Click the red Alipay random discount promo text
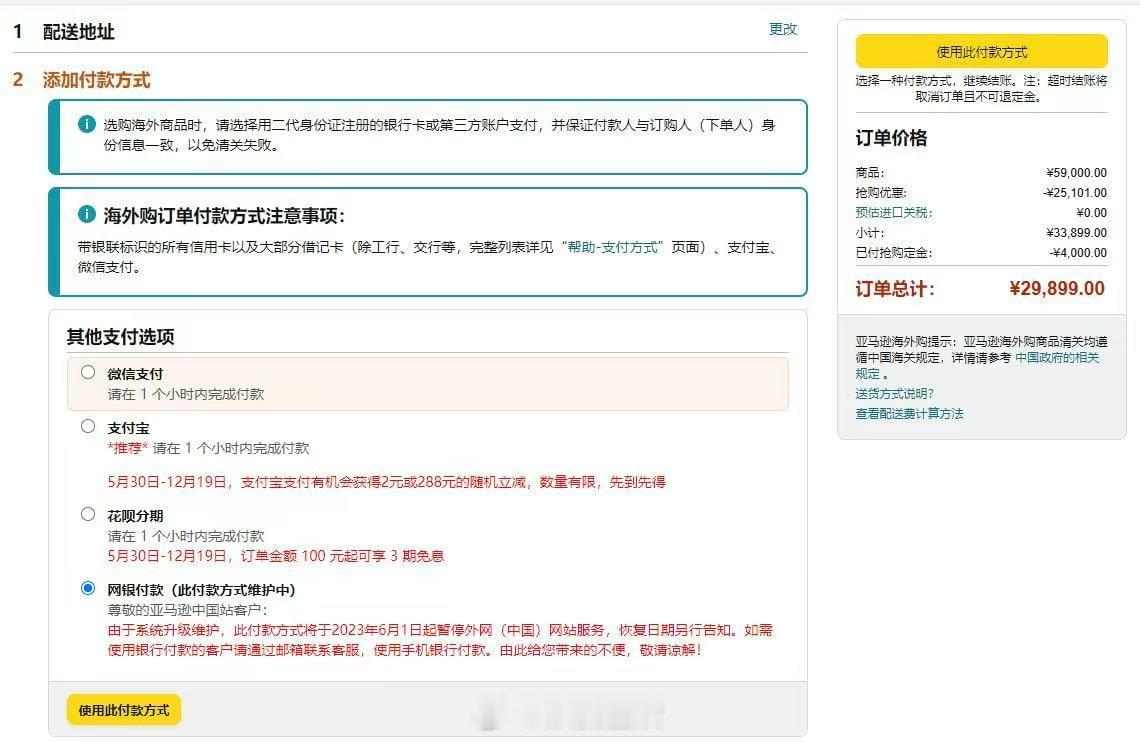1140x742 pixels. 387,482
